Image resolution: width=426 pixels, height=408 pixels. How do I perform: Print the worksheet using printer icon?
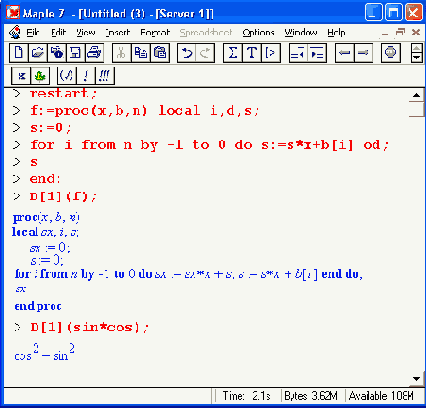(x=95, y=53)
